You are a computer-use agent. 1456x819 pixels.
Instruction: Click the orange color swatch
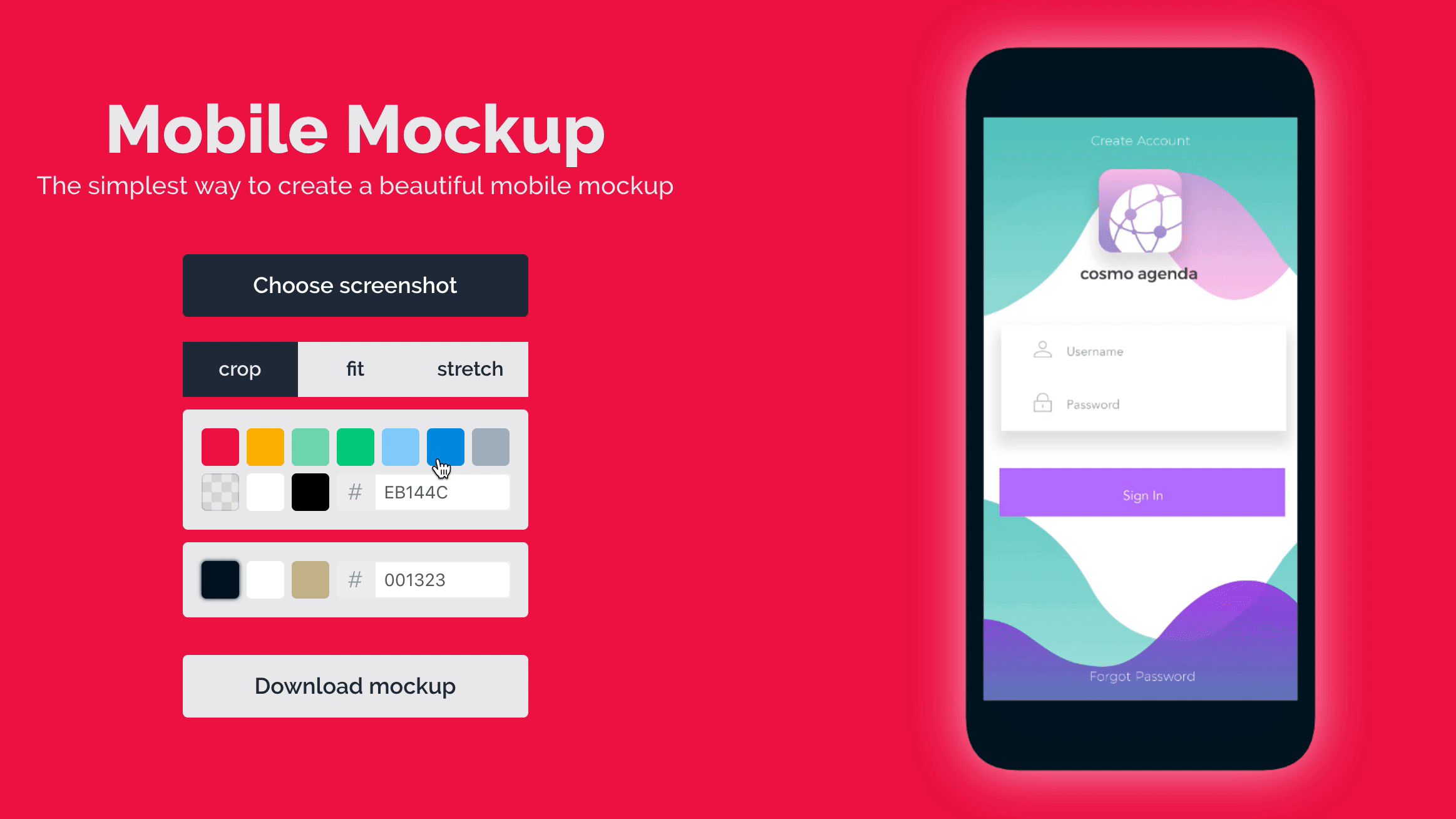point(265,446)
